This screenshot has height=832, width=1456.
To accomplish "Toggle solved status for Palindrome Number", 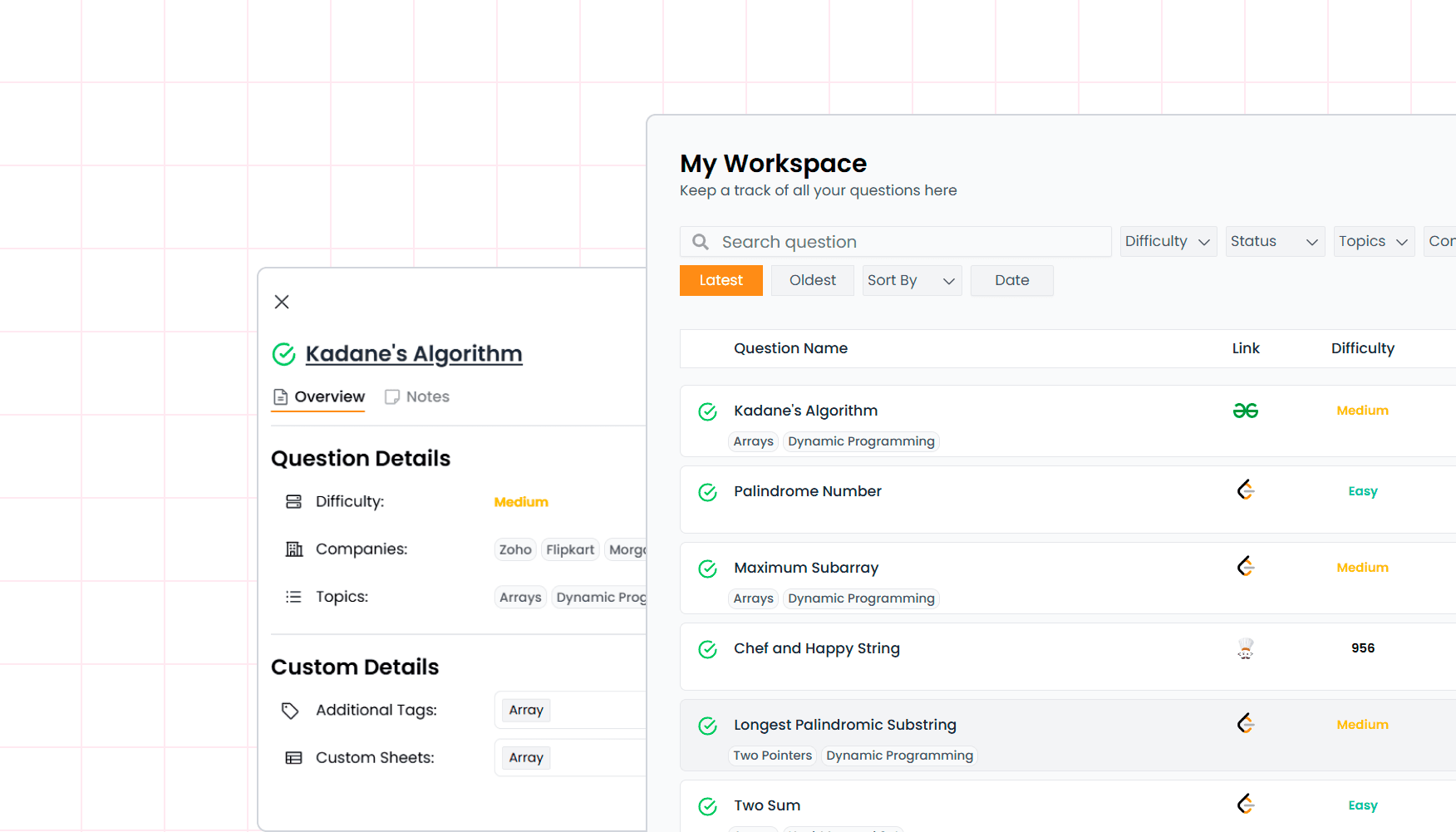I will 707,492.
